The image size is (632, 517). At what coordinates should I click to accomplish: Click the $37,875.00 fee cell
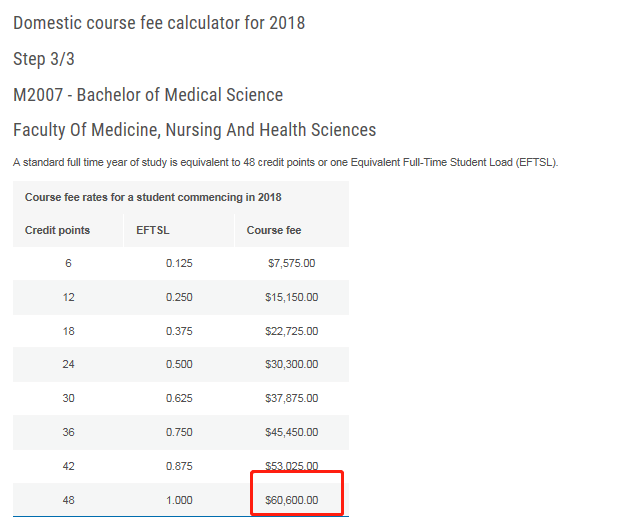pyautogui.click(x=291, y=398)
